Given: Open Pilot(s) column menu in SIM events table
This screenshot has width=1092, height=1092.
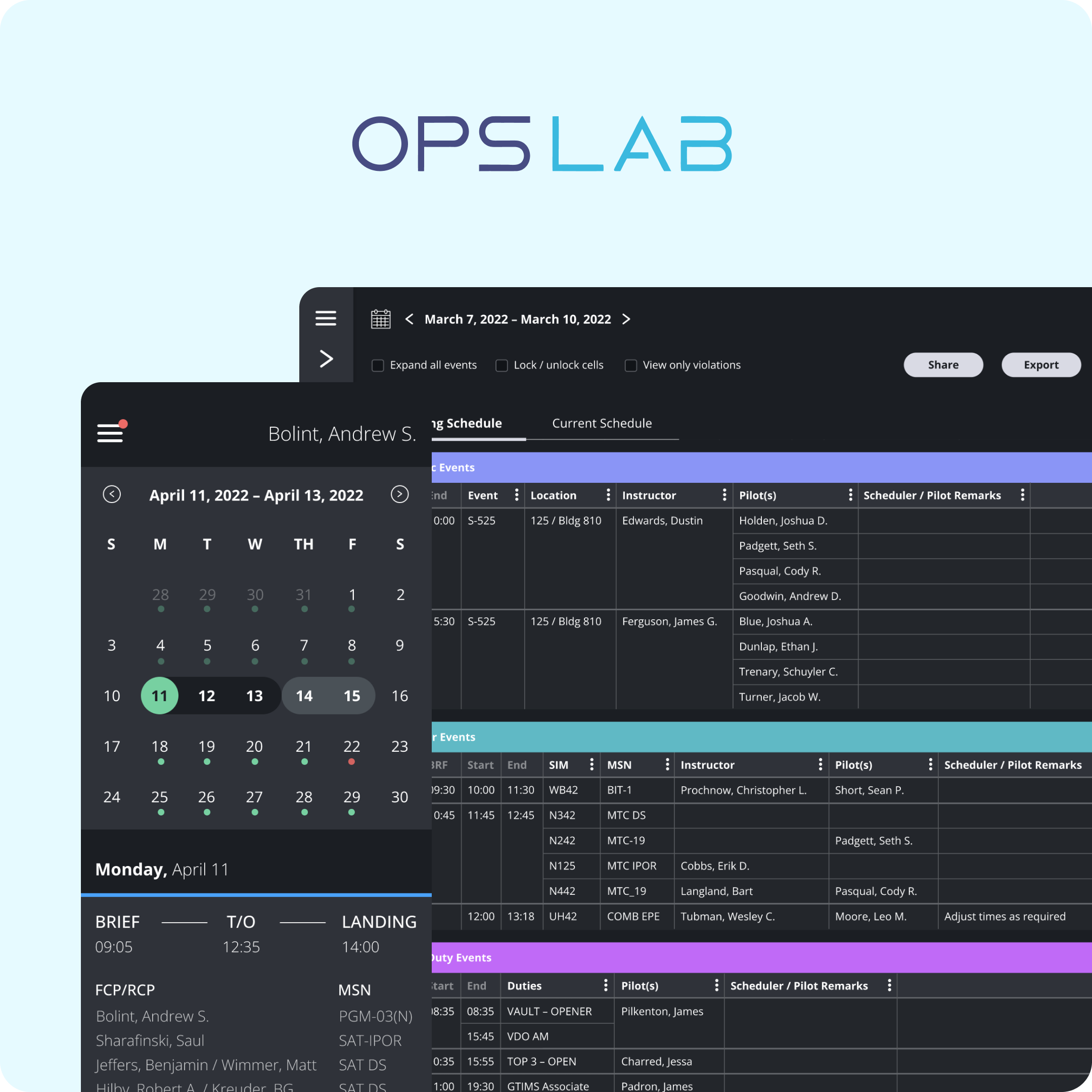Looking at the screenshot, I should tap(930, 764).
